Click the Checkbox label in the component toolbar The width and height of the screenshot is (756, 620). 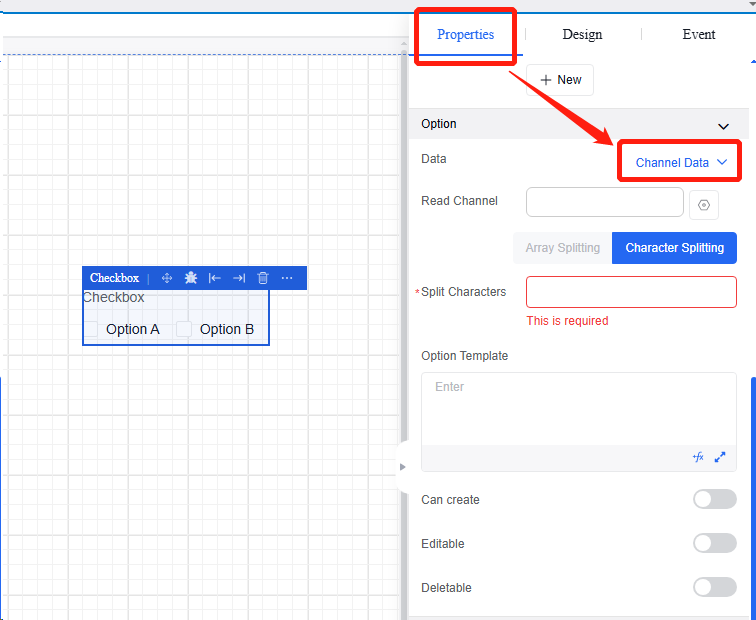pyautogui.click(x=114, y=278)
